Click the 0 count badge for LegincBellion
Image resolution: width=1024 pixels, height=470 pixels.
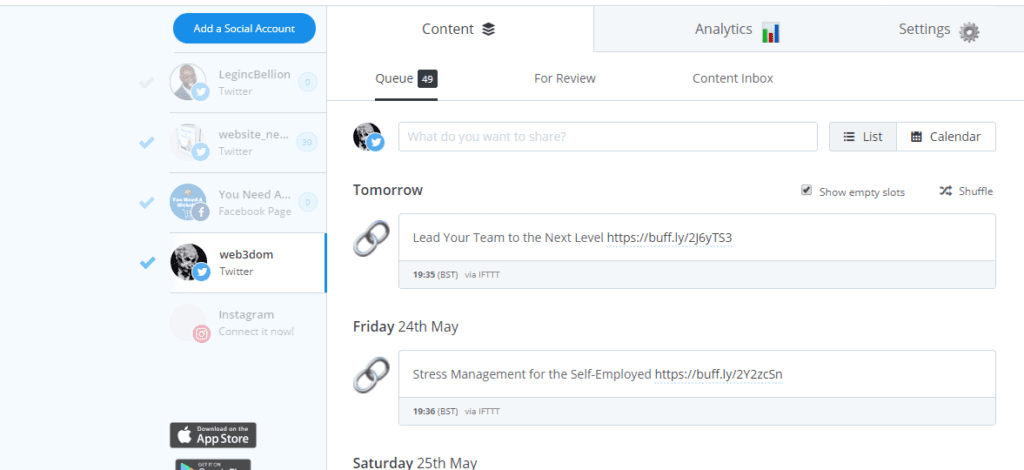point(308,82)
